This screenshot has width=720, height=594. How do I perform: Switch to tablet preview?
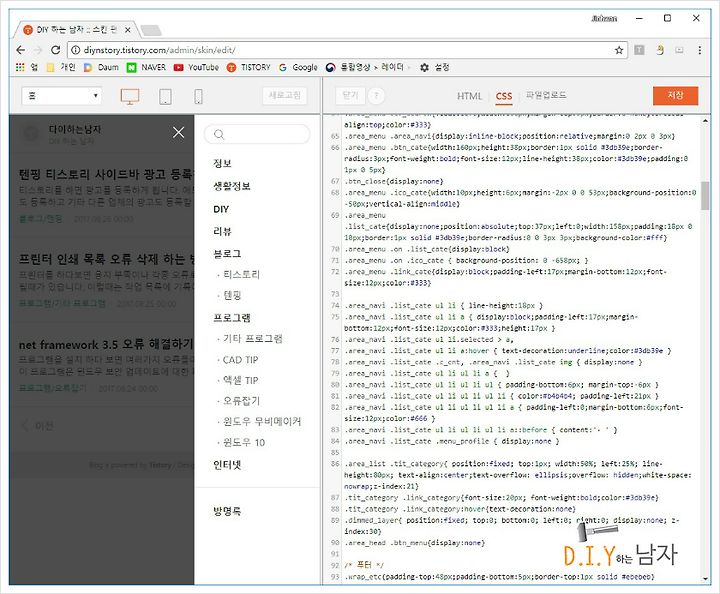(165, 96)
